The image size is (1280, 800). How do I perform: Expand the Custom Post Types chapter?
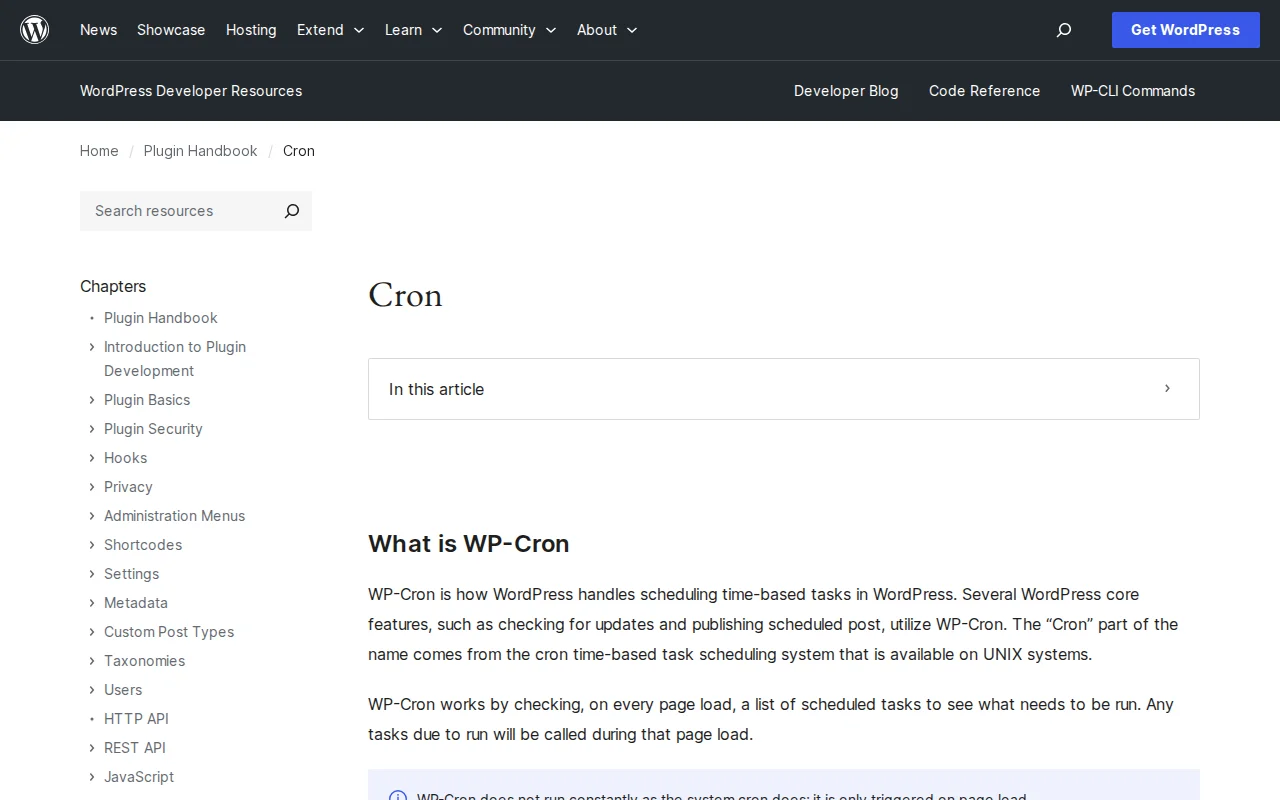[x=91, y=632]
